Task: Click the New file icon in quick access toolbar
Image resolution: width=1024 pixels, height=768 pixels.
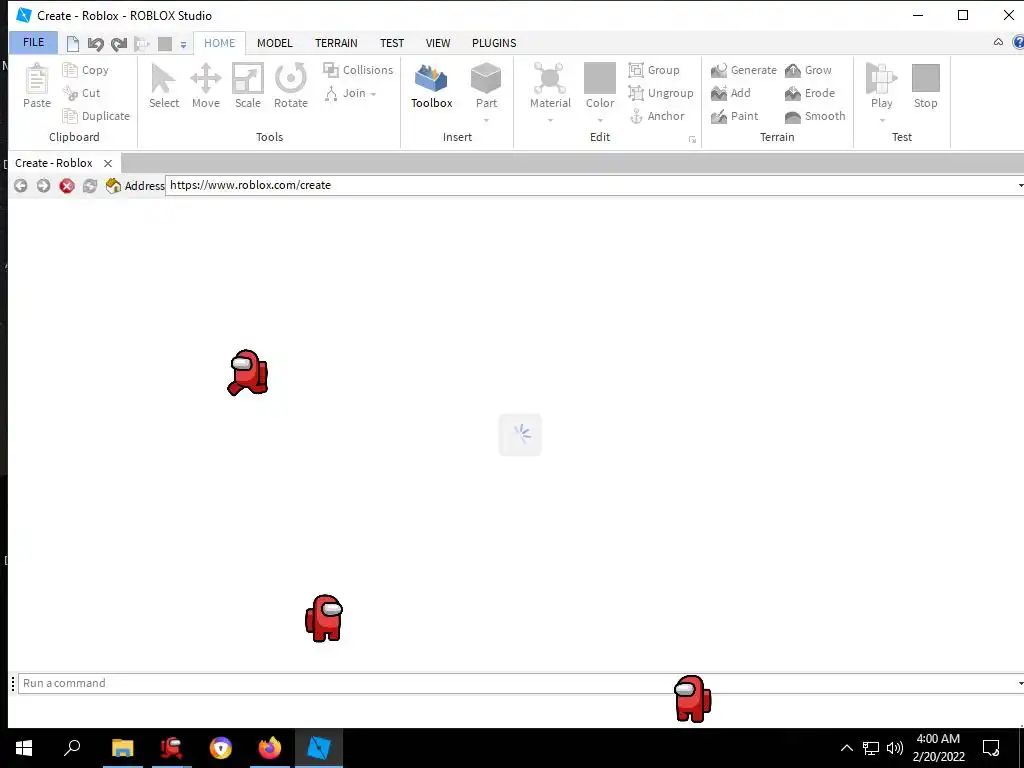Action: point(72,44)
